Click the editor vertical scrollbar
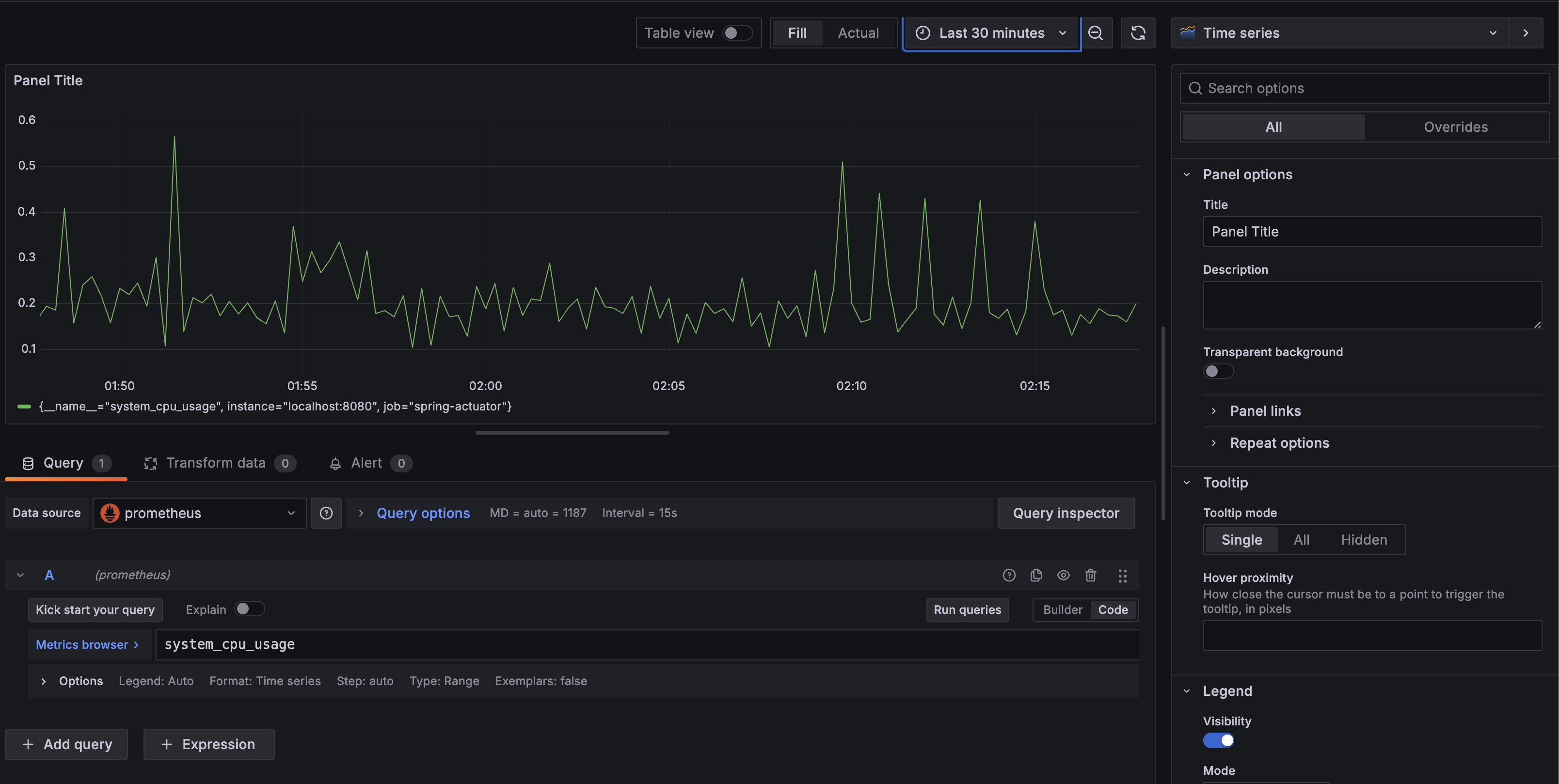Screen dimensions: 1559x784 (1163, 423)
